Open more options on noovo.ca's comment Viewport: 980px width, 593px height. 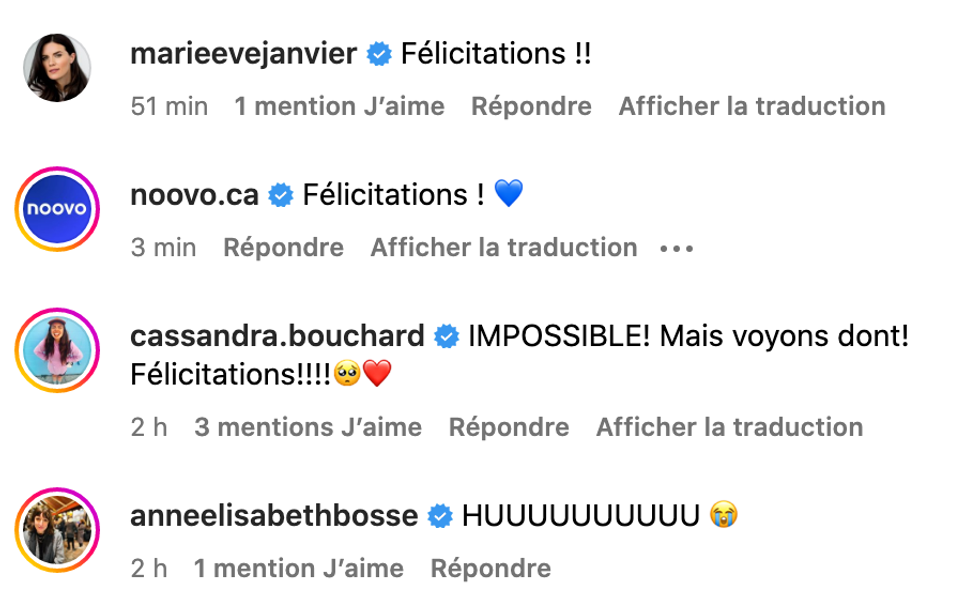[x=675, y=247]
